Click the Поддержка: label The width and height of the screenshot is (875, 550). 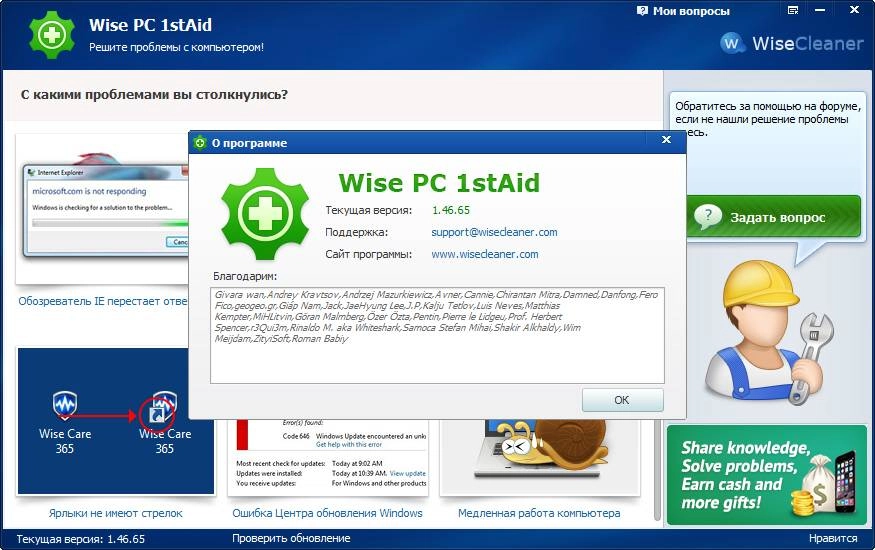(x=356, y=232)
